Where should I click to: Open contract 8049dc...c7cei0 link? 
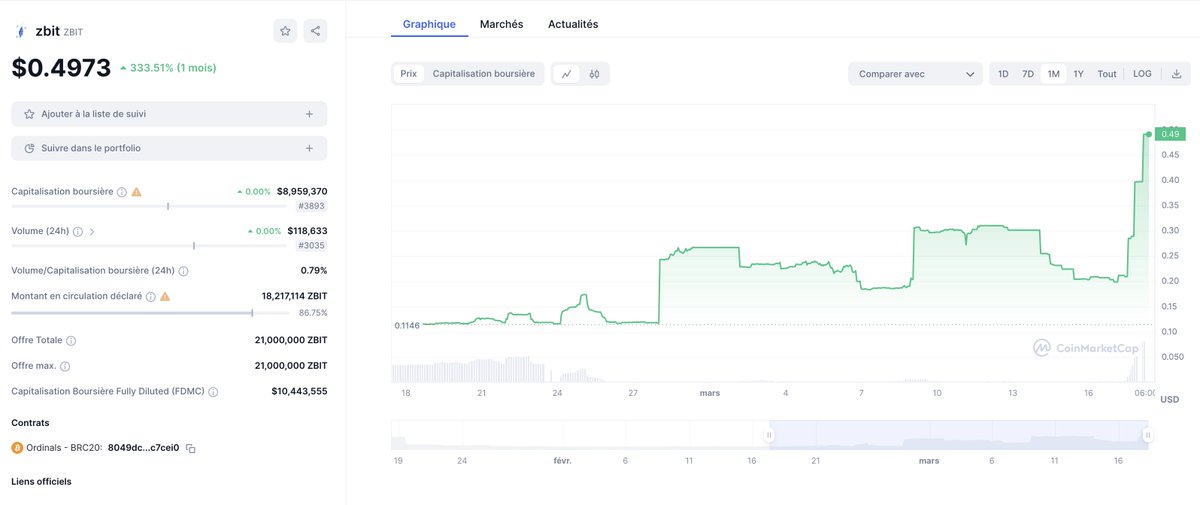(143, 448)
